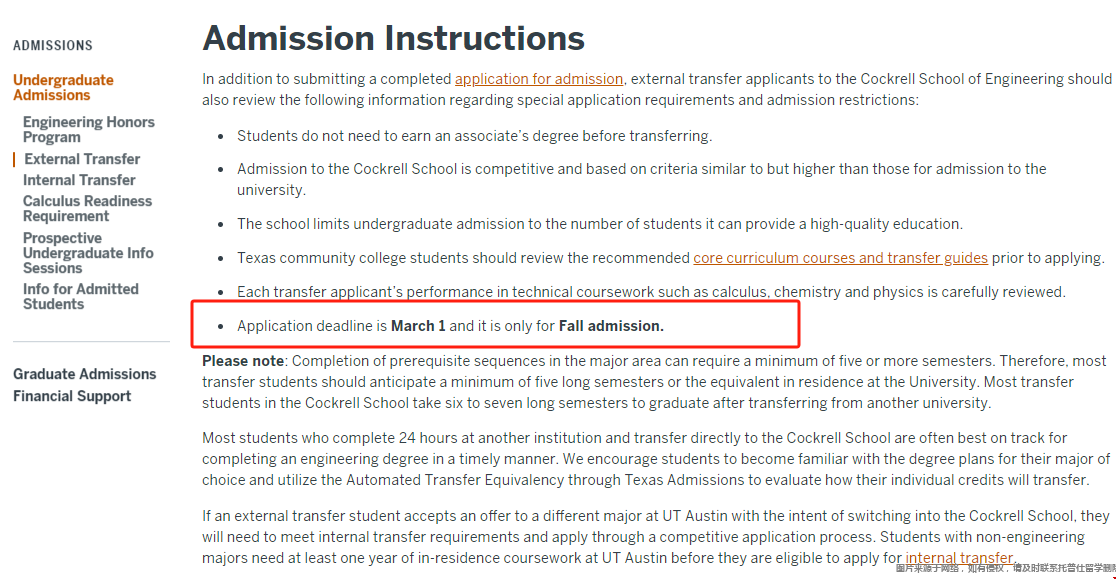Screen dimensions: 1116x579
Task: Click the internal transfer link in last paragraph
Action: tap(957, 557)
